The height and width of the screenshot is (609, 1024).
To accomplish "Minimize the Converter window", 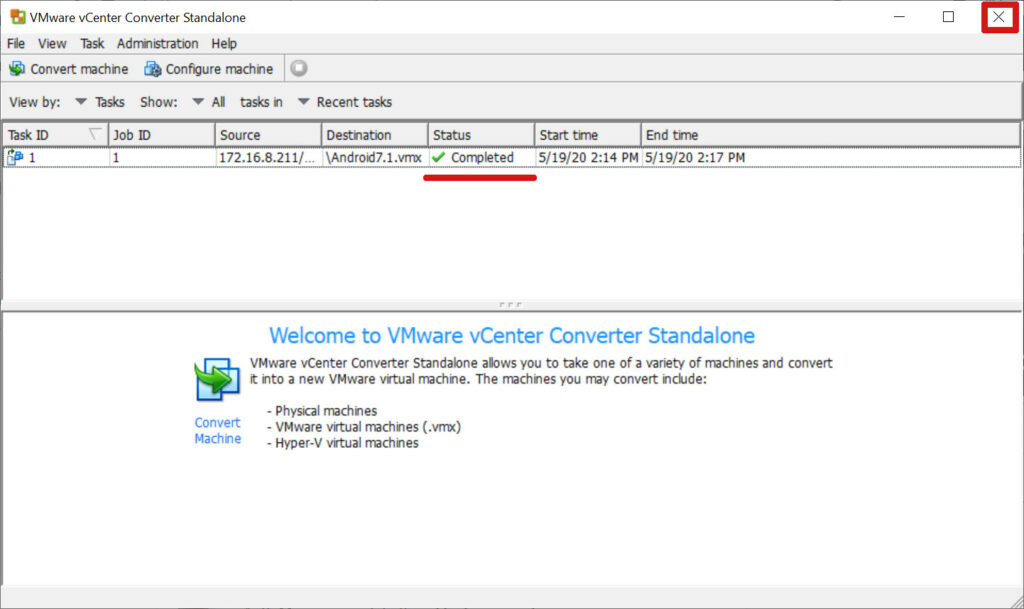I will coord(899,17).
